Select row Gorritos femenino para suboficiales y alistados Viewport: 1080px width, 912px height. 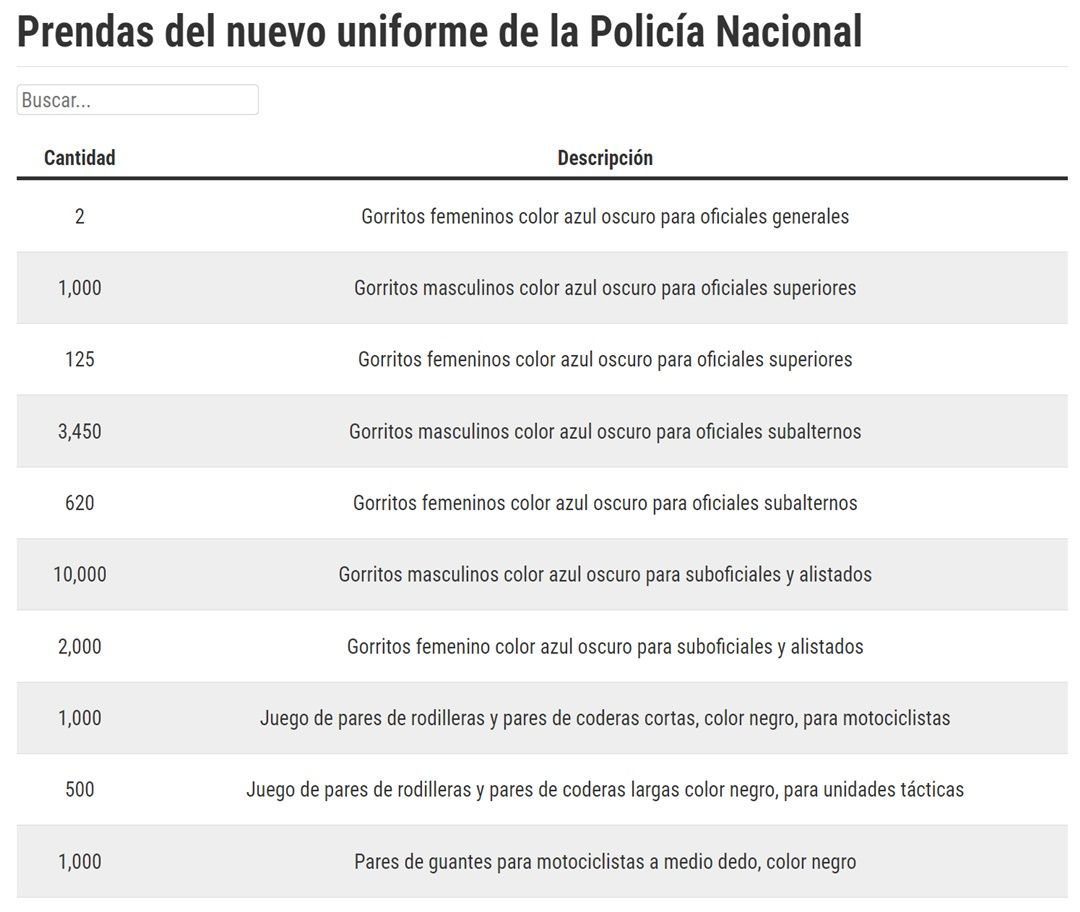coord(542,646)
